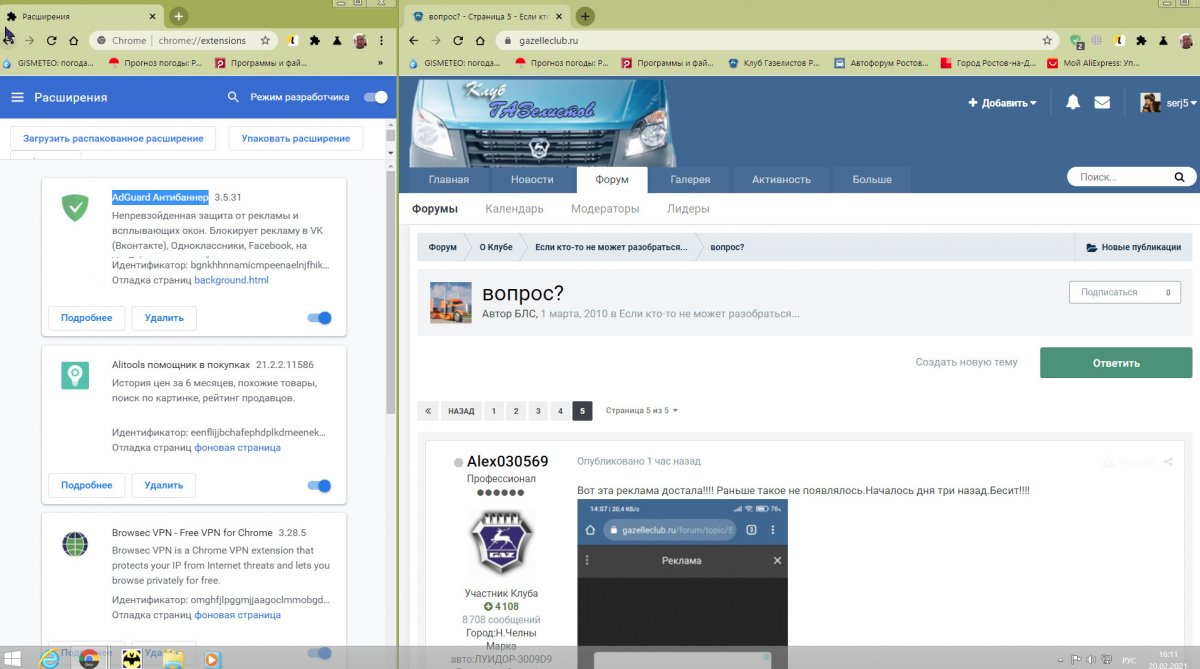Image resolution: width=1200 pixels, height=669 pixels.
Task: Go to page 3 of the topic
Action: pyautogui.click(x=538, y=411)
